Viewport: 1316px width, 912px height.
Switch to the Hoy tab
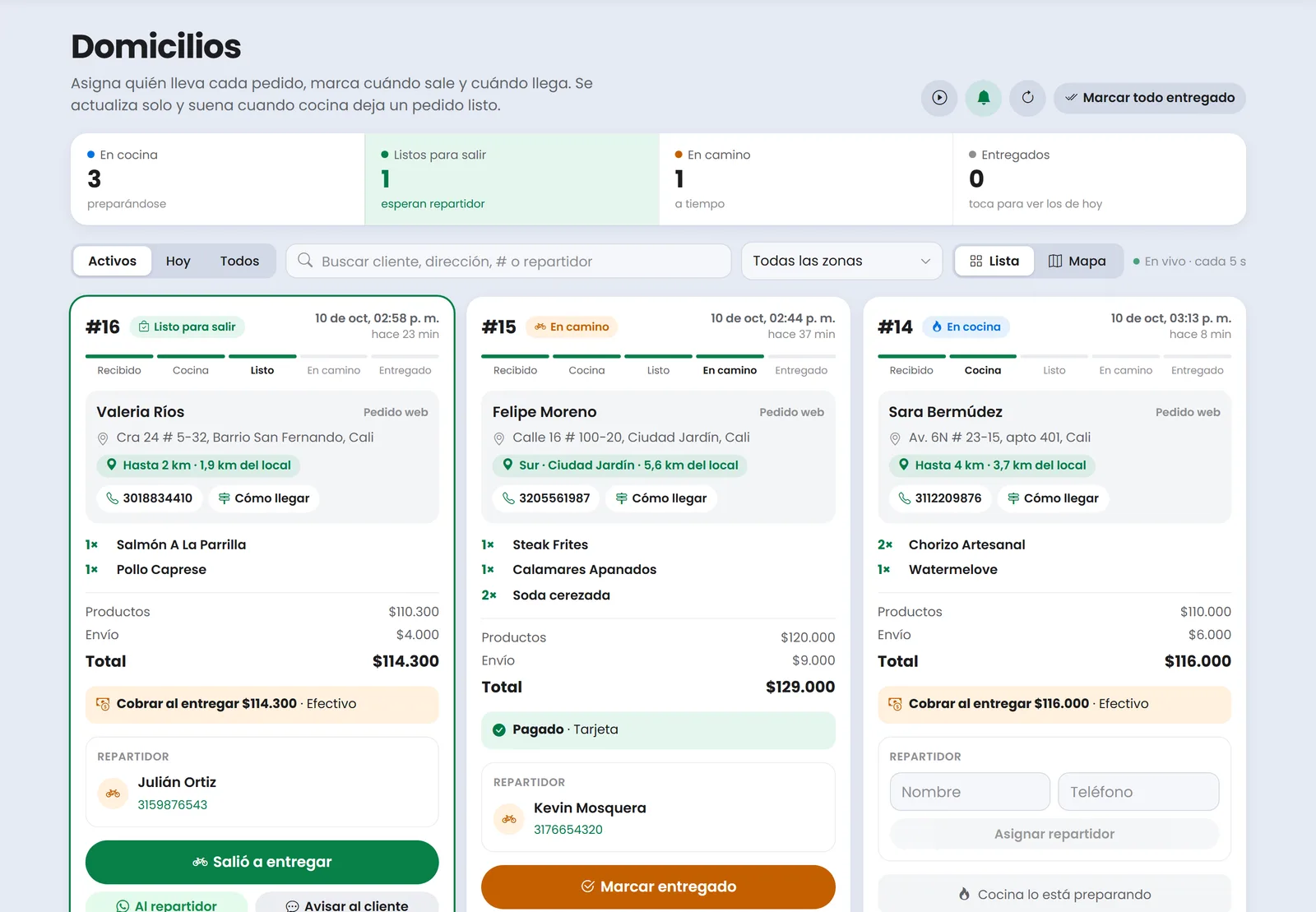coord(178,262)
